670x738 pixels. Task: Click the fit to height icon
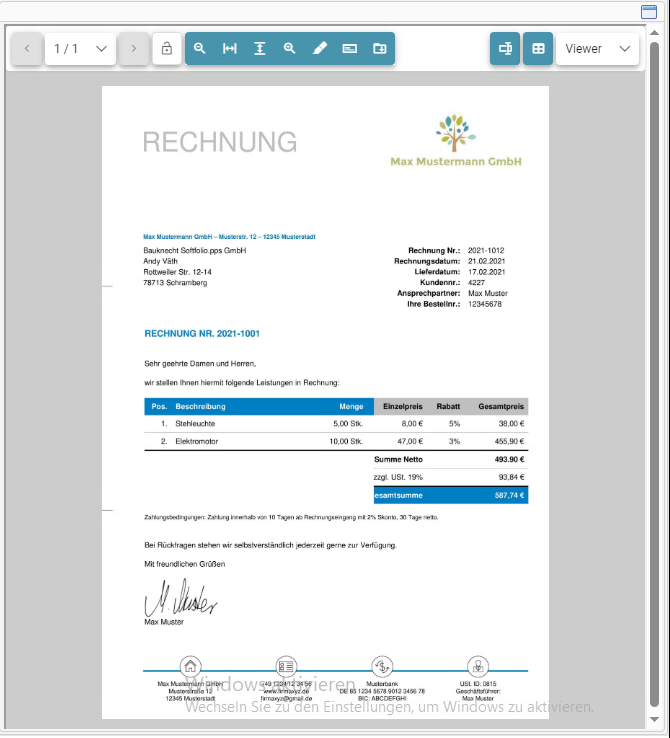[260, 48]
